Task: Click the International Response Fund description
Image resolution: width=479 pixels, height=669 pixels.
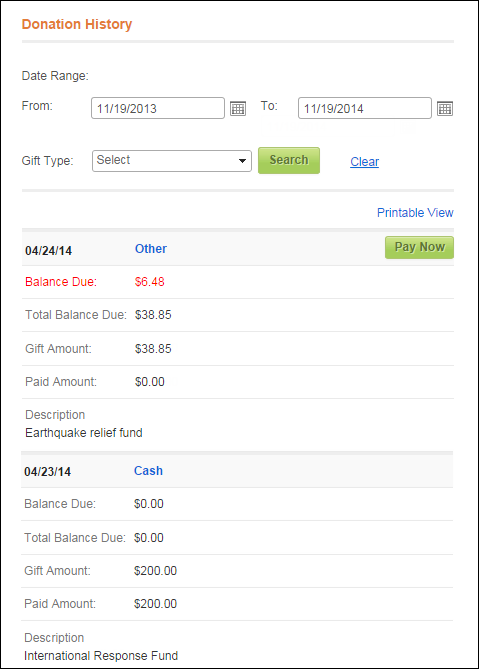Action: coord(101,655)
